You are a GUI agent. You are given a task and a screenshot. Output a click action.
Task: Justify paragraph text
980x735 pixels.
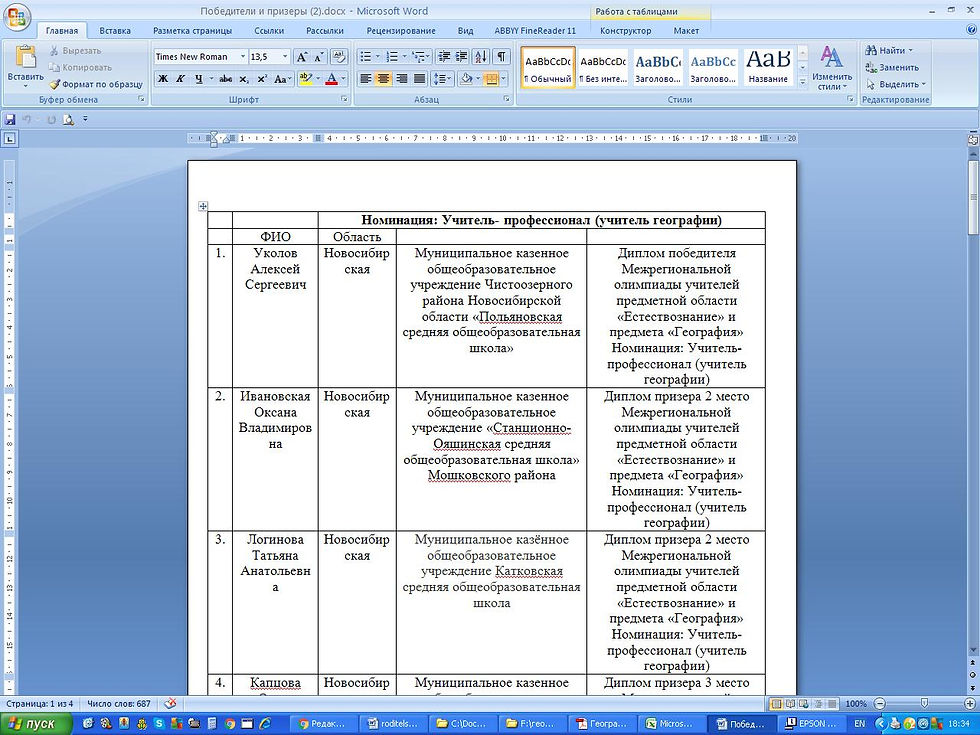click(420, 79)
